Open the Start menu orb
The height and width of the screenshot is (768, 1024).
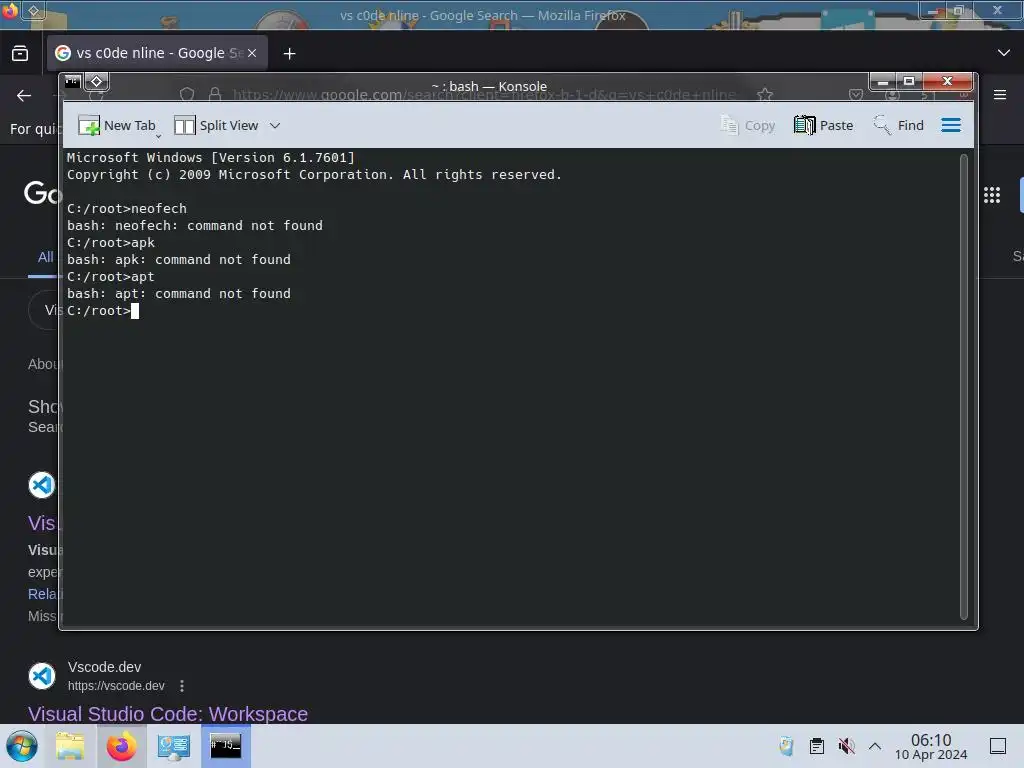click(x=22, y=746)
